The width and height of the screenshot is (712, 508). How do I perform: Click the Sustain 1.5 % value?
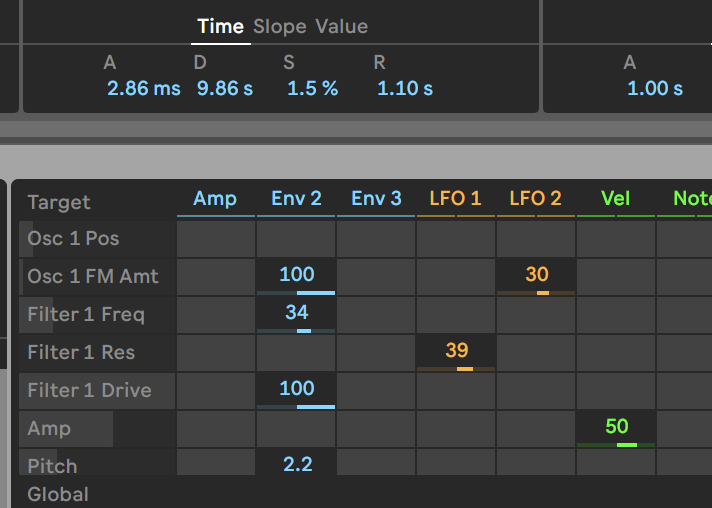click(x=313, y=88)
